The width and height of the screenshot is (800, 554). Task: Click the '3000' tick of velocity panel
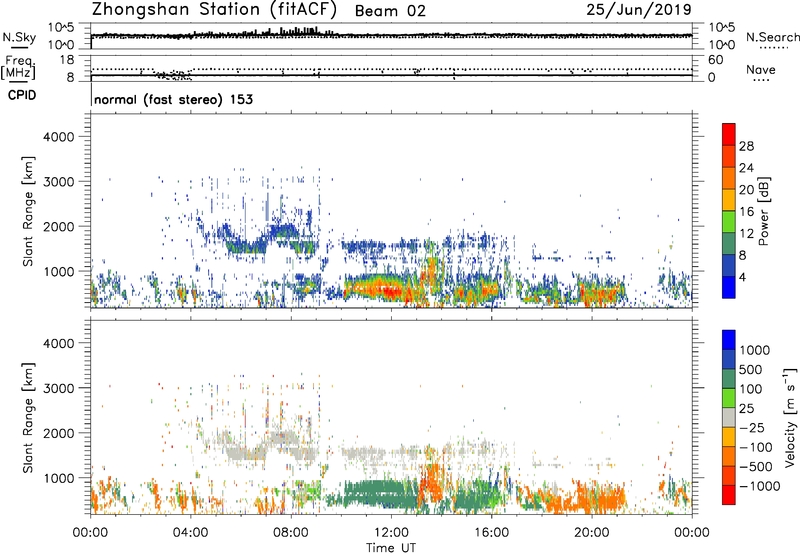pyautogui.click(x=59, y=388)
